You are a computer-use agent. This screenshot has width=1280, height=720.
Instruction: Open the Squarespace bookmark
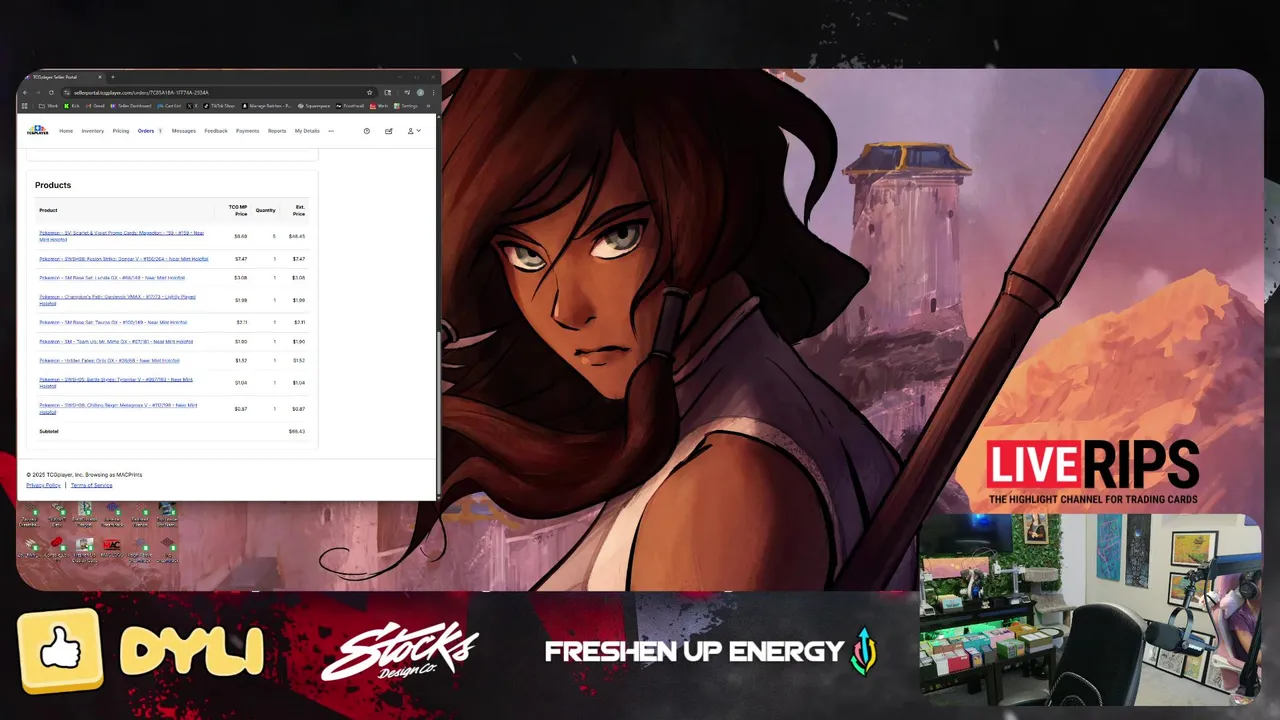click(x=315, y=106)
